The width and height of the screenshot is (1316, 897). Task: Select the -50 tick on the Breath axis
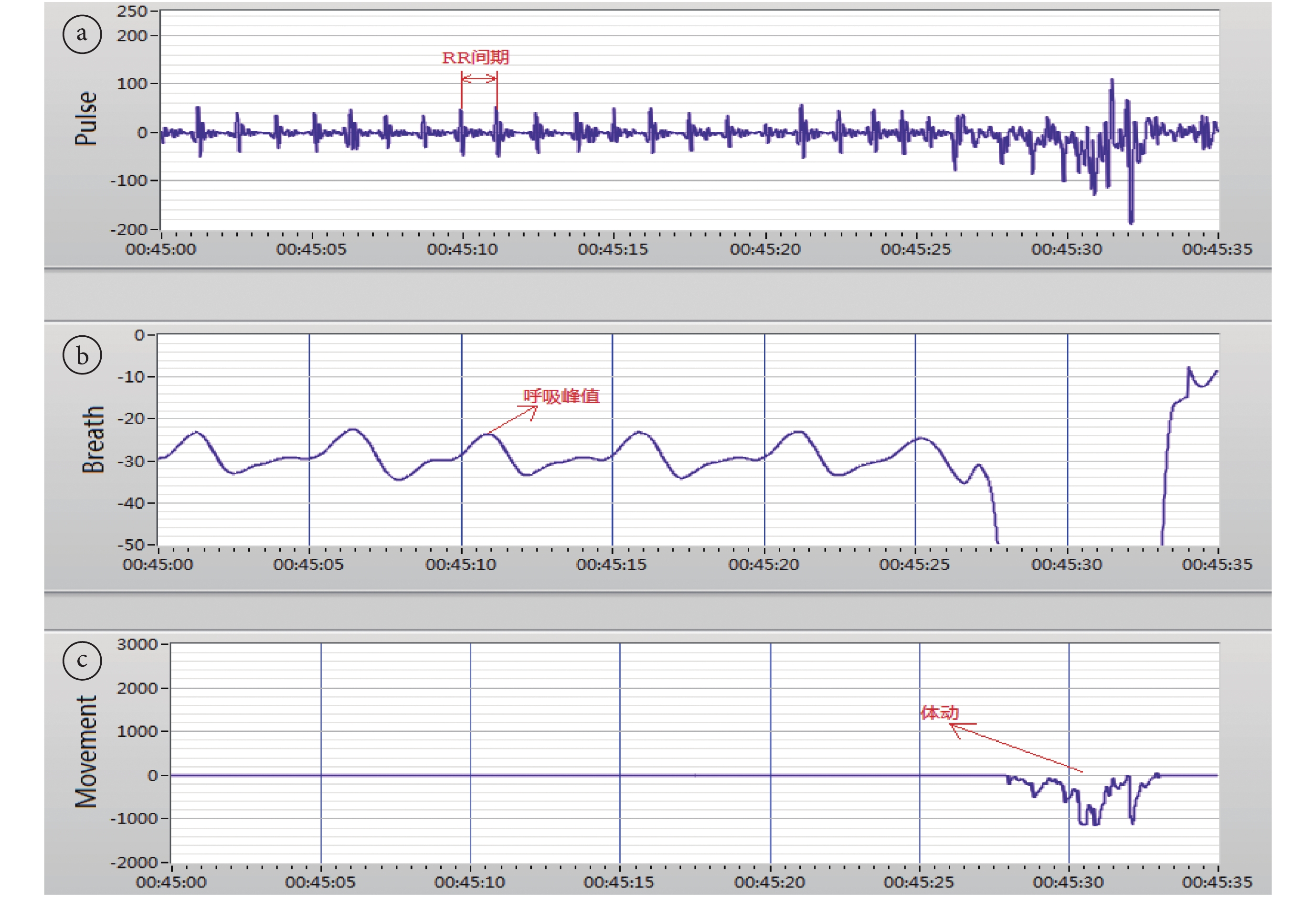pos(132,545)
